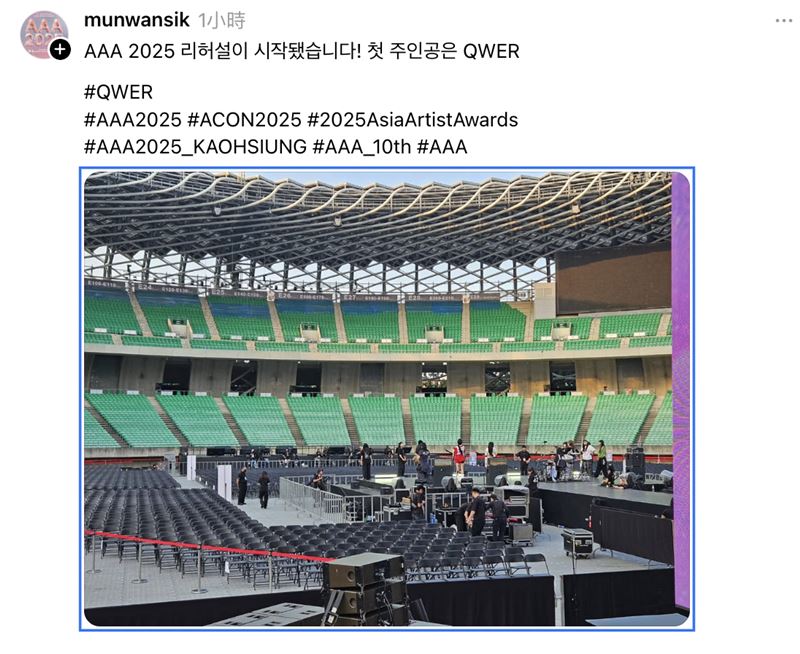Open the final #AAA hashtag
800x654 pixels.
coord(442,147)
